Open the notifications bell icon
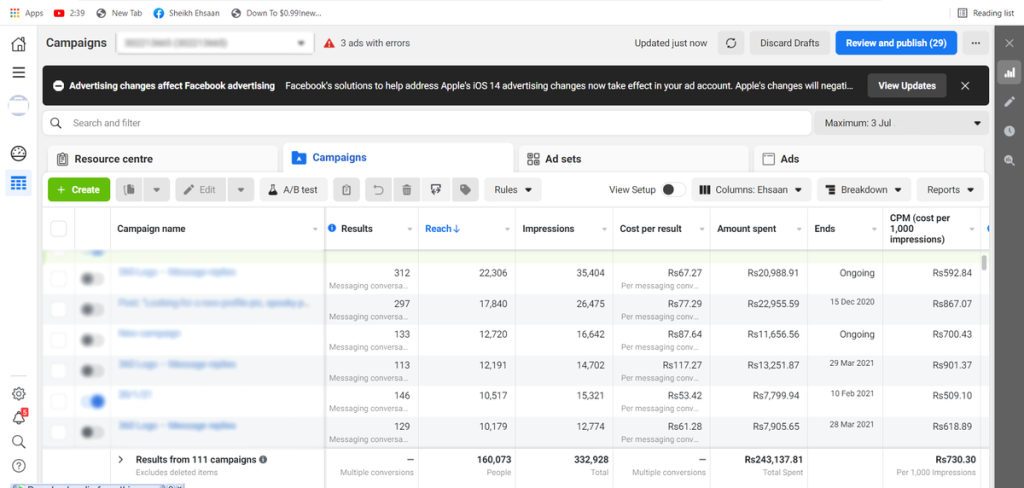The width and height of the screenshot is (1024, 488). (18, 417)
